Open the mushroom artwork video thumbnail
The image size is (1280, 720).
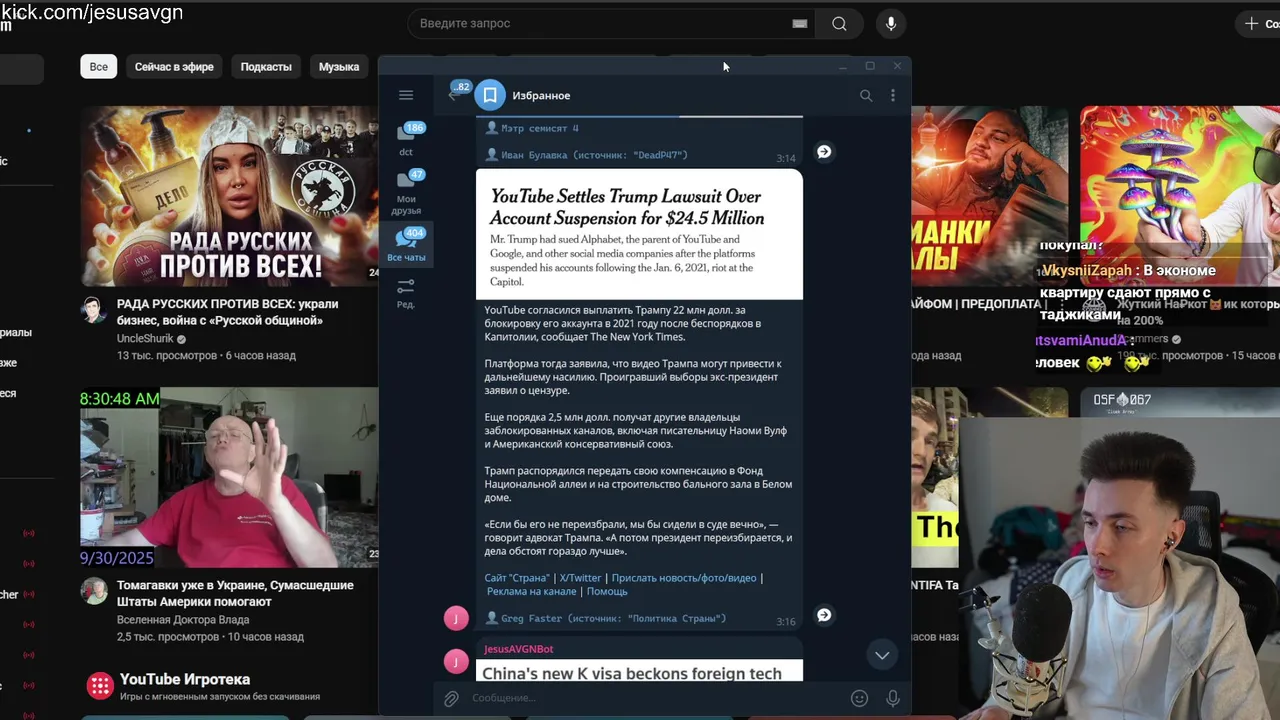[x=1180, y=195]
